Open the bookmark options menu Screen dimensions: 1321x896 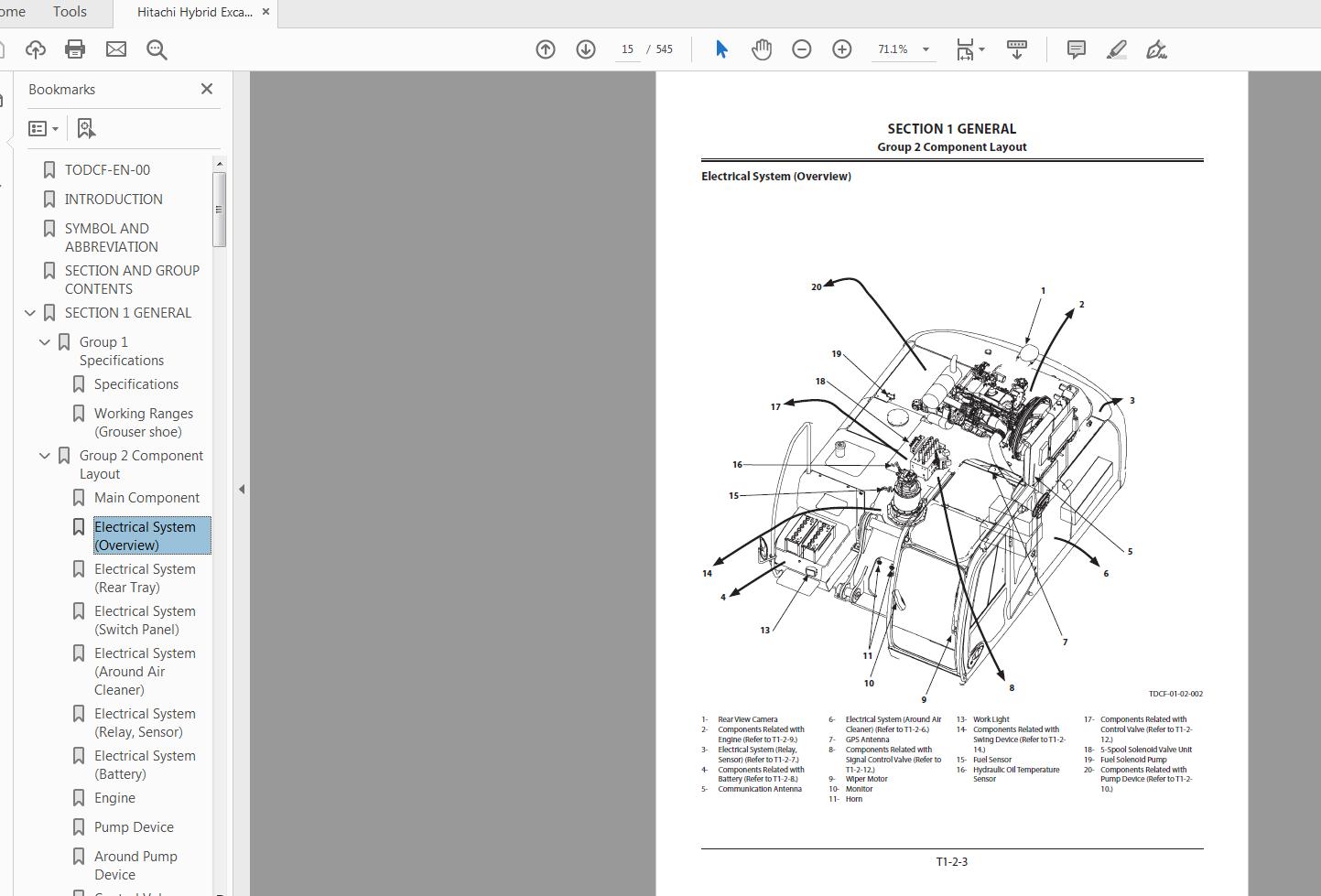(x=43, y=128)
